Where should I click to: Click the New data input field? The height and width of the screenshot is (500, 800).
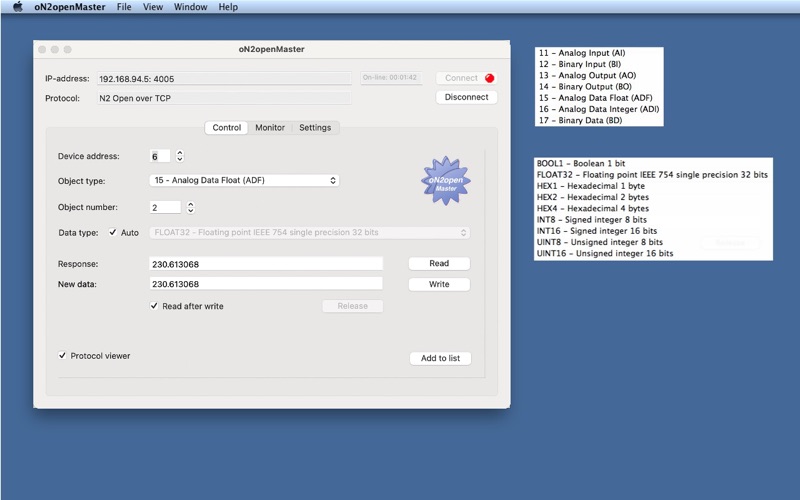click(x=266, y=284)
